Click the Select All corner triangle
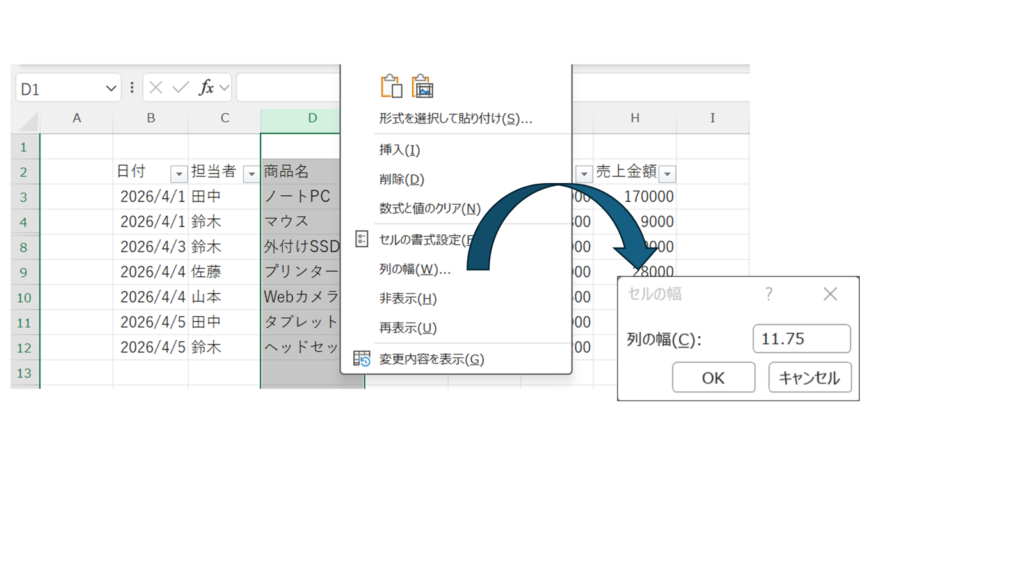1024x576 pixels. [x=26, y=120]
